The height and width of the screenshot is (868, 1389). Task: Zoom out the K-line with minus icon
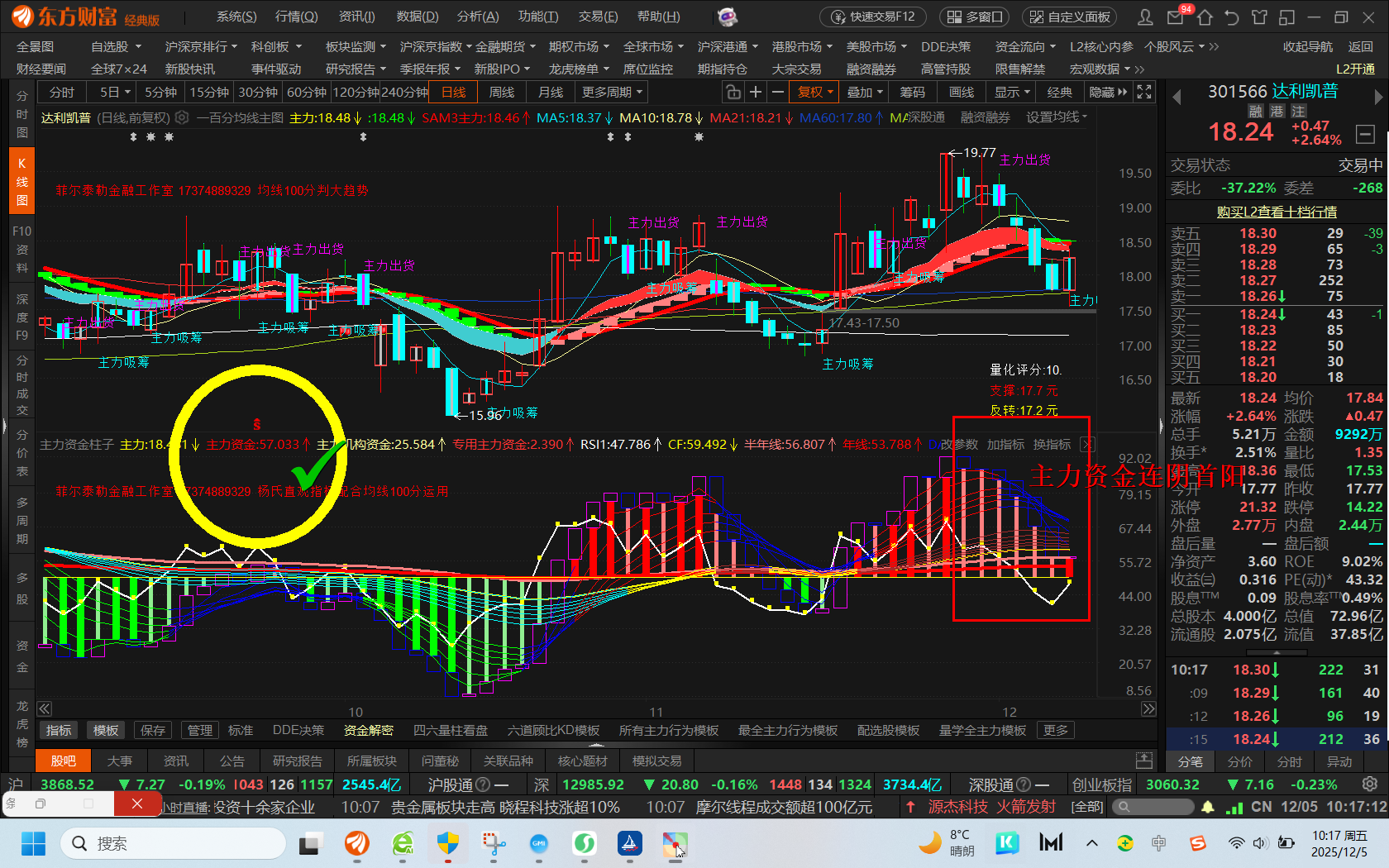click(x=777, y=92)
